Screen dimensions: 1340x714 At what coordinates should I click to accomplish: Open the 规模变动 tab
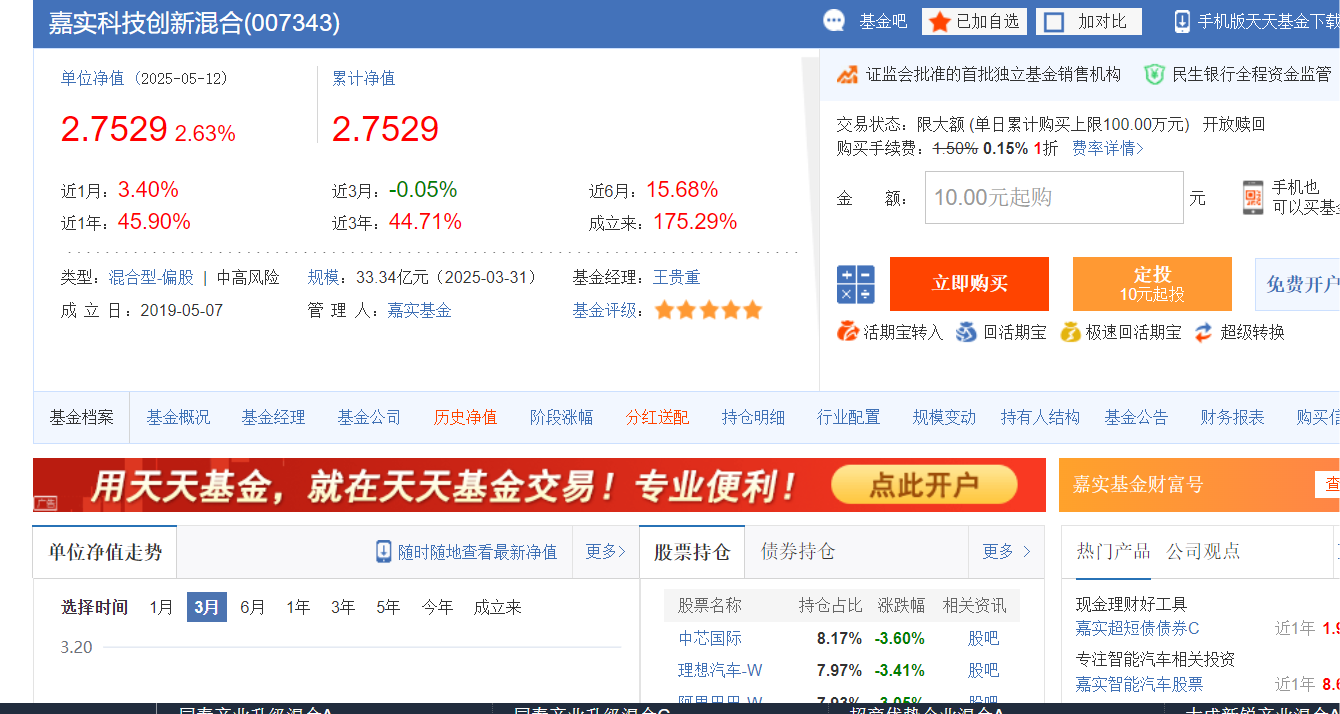coord(944,417)
